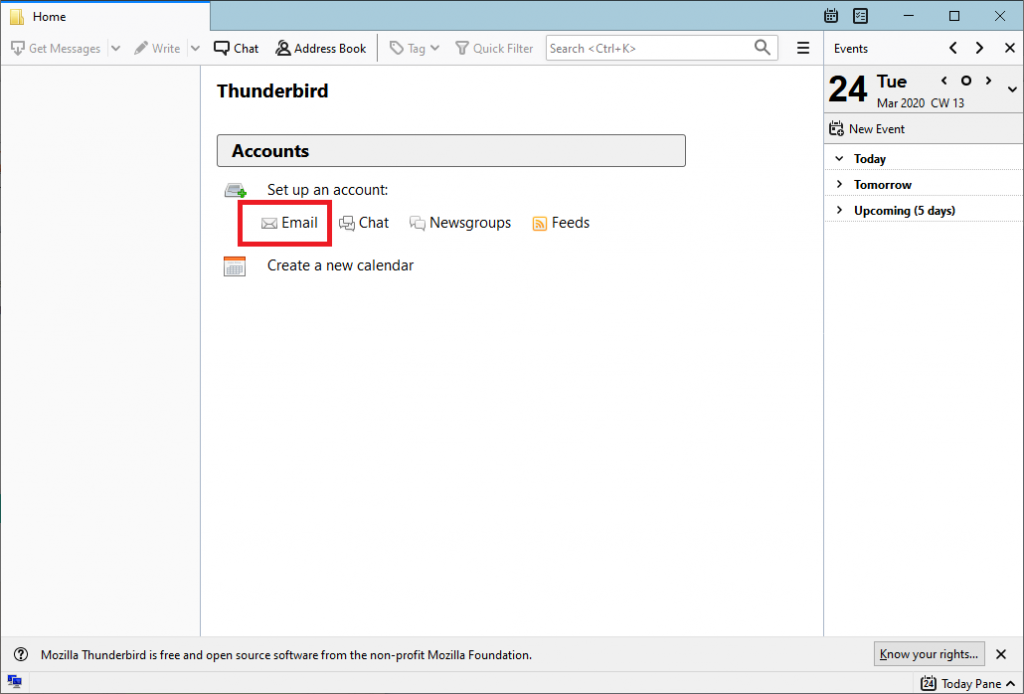This screenshot has height=694, width=1024.
Task: Open the Chat toolbar button
Action: click(236, 48)
